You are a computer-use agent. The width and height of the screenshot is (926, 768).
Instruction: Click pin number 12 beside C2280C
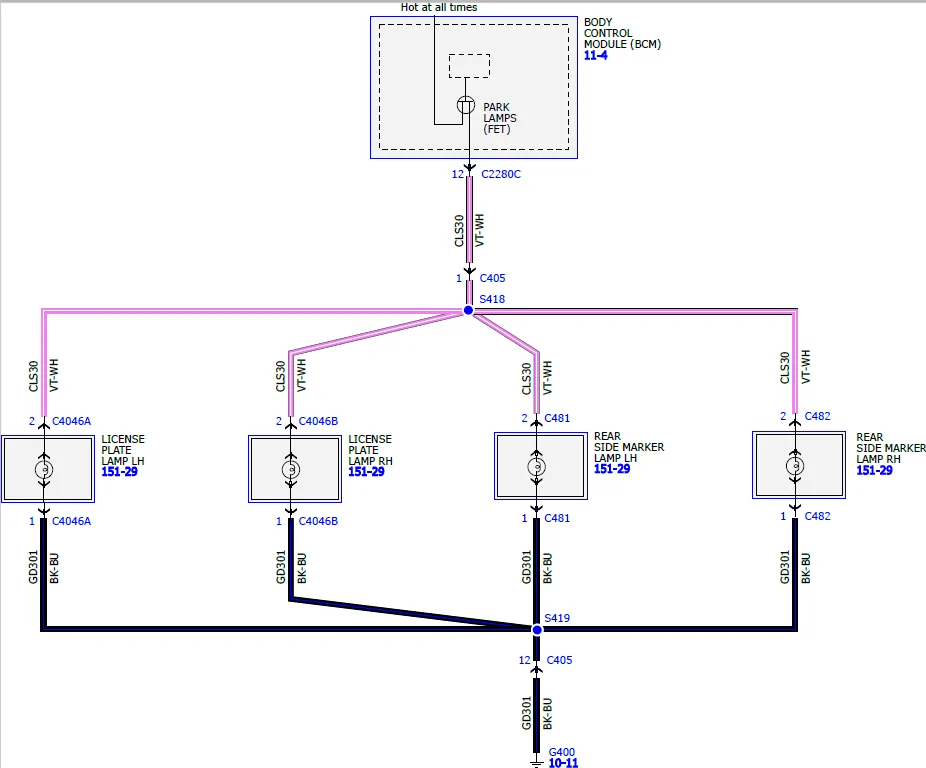click(458, 174)
